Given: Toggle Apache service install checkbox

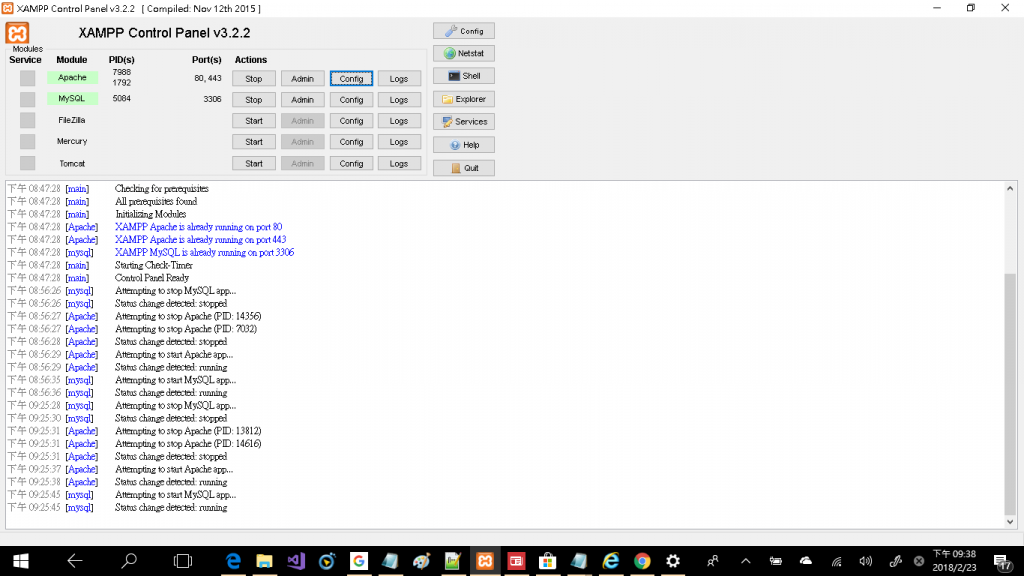Looking at the screenshot, I should [x=27, y=78].
